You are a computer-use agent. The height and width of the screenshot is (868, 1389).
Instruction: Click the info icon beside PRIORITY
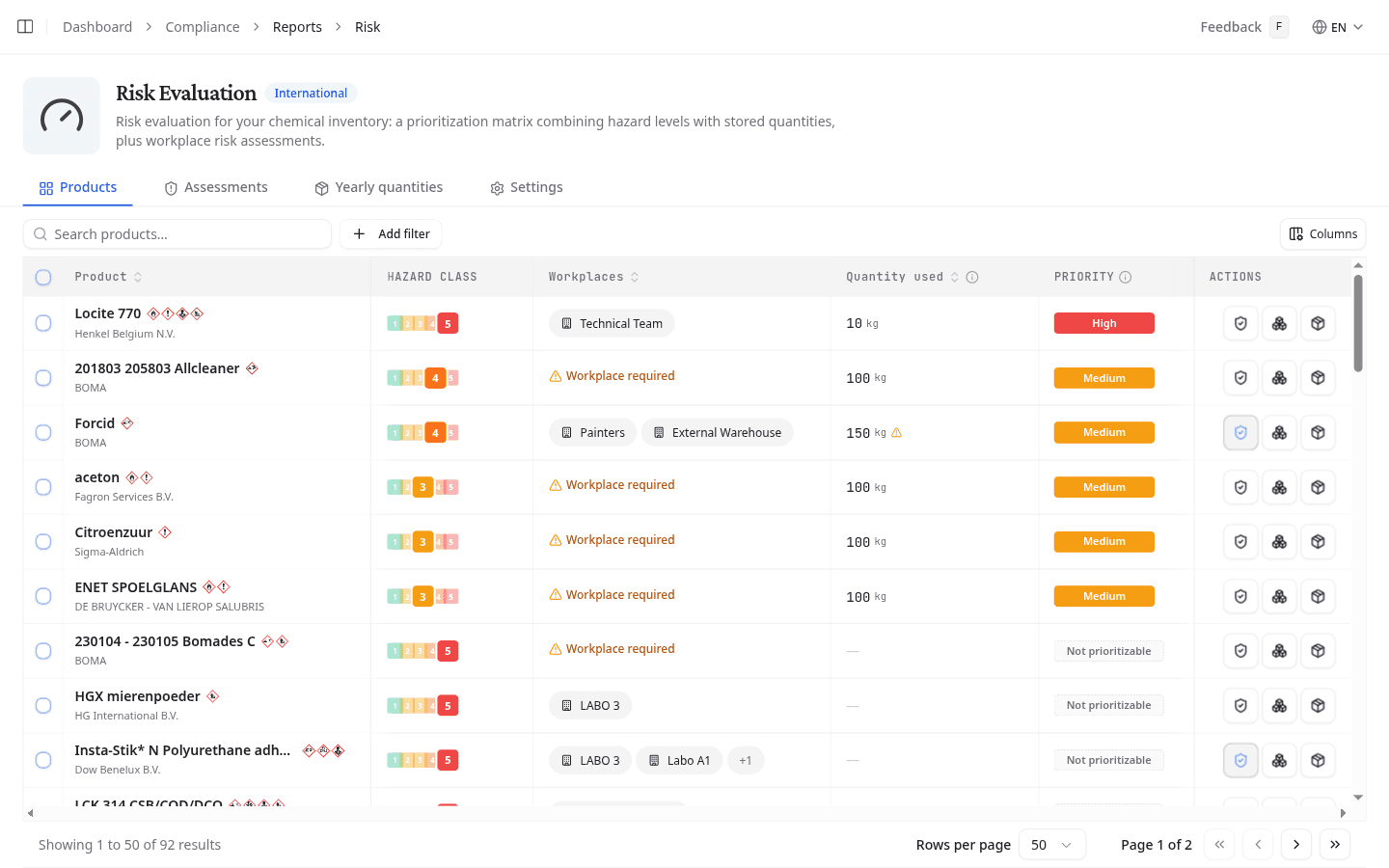(1125, 278)
